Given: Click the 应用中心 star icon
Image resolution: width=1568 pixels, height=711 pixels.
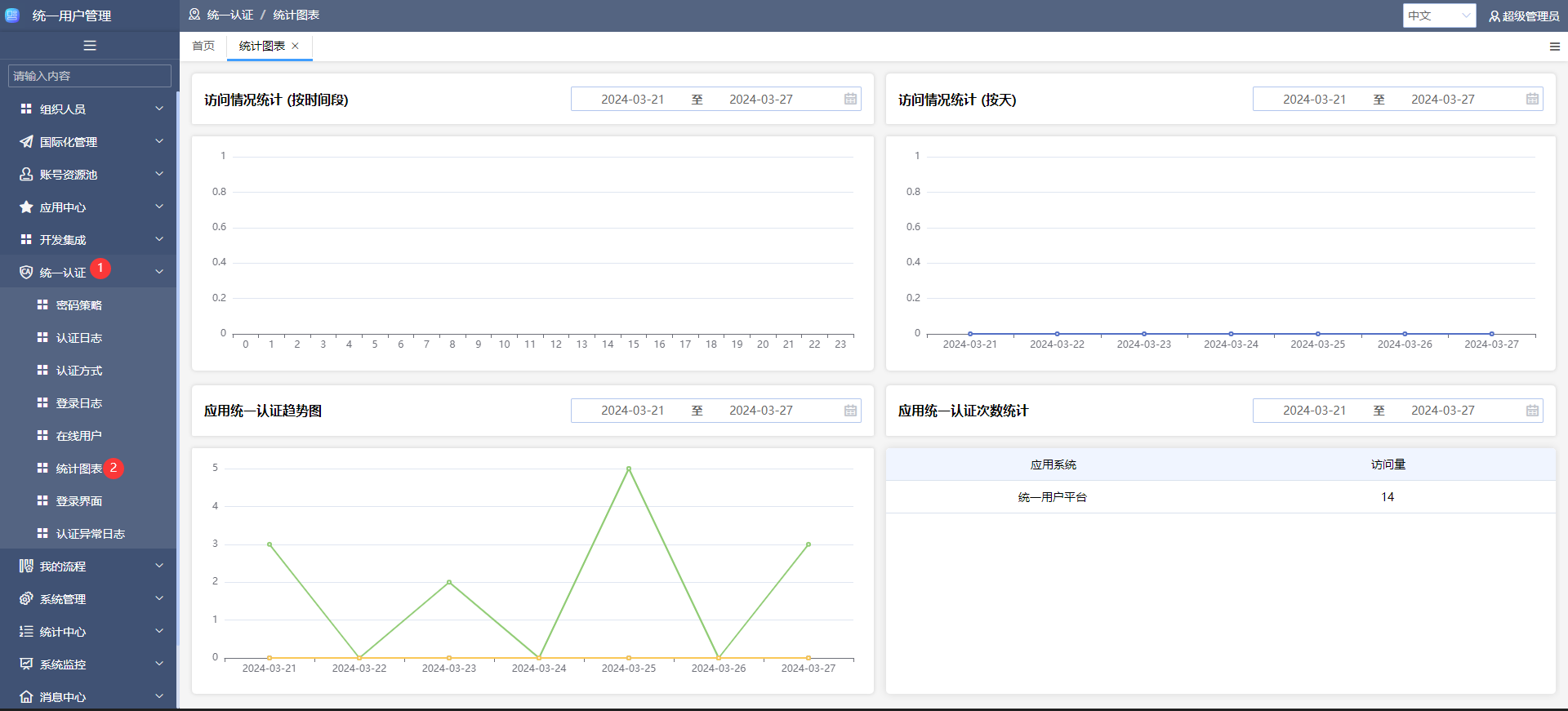Looking at the screenshot, I should coord(26,207).
